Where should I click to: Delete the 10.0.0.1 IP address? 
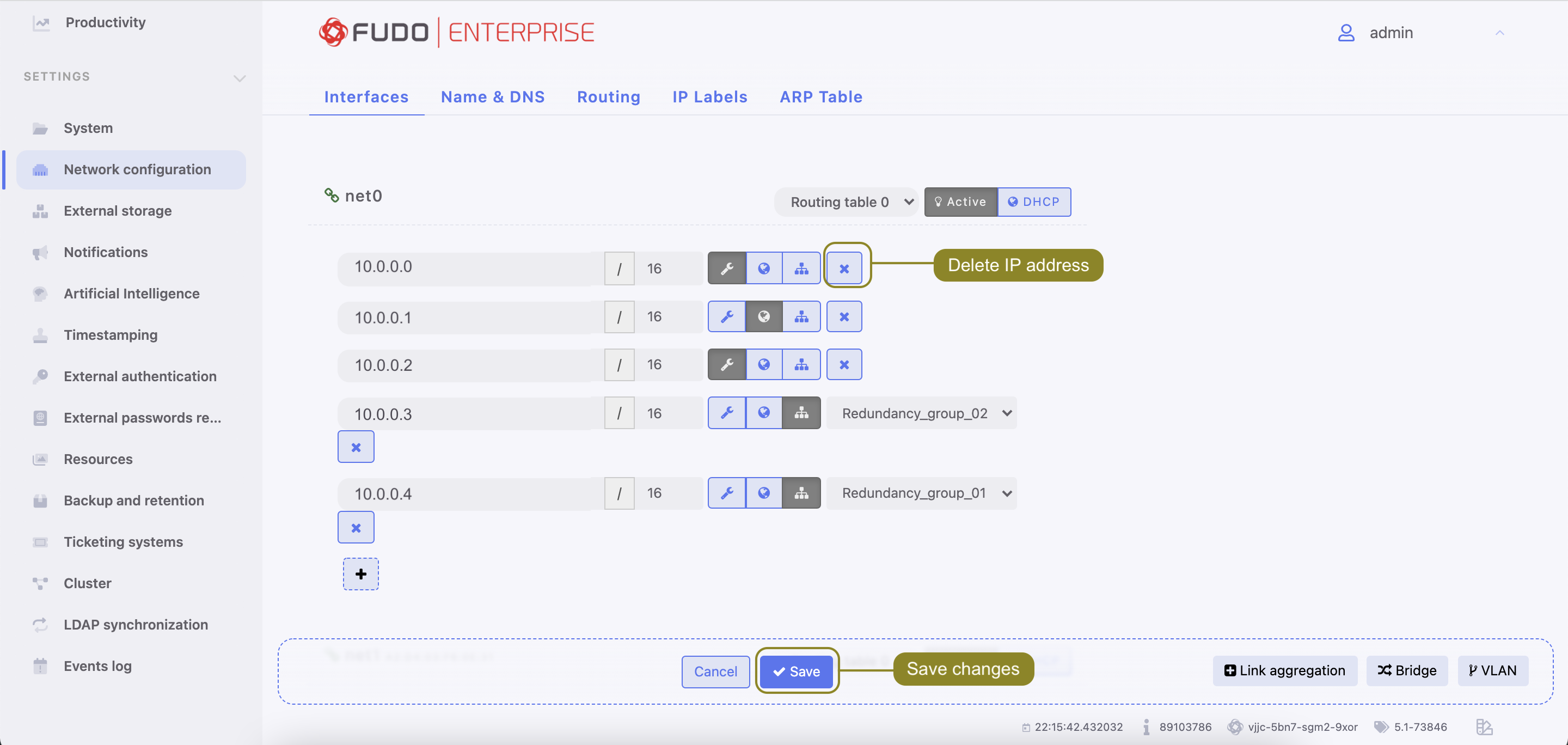point(844,316)
